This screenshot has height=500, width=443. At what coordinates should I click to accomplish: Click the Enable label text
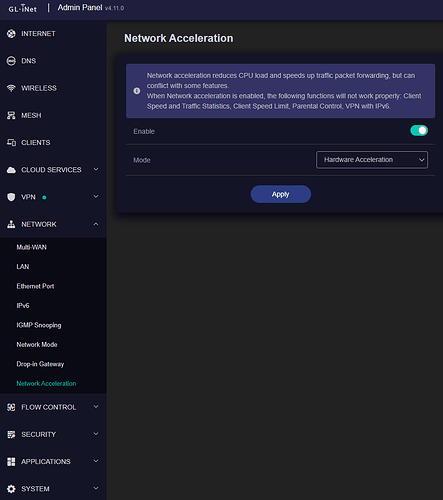[144, 131]
